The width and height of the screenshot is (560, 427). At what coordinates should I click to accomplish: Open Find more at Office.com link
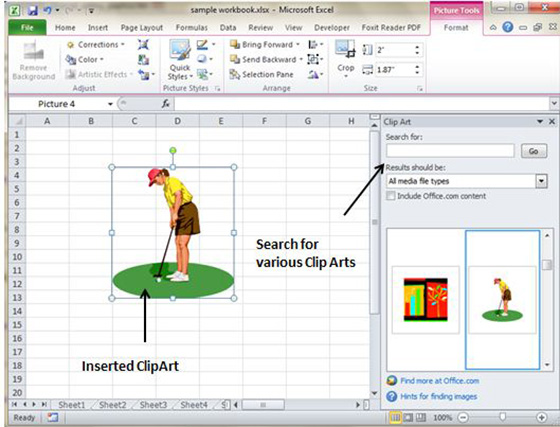click(440, 381)
